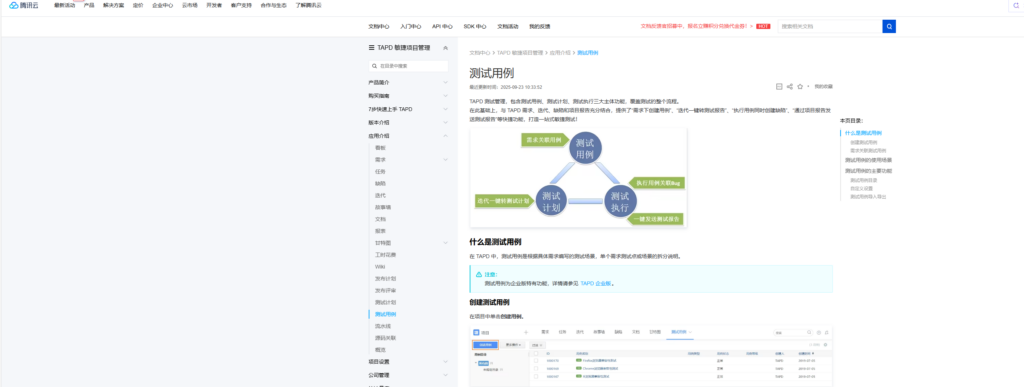1024x387 pixels.
Task: Open 客户支持 in top navigation
Action: [x=240, y=5]
